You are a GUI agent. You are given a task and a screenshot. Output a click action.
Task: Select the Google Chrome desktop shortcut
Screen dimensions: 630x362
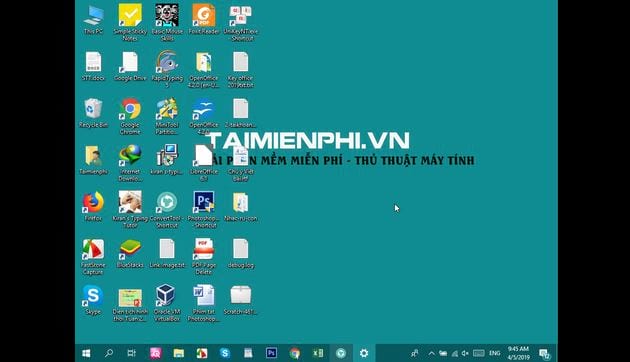[x=130, y=116]
